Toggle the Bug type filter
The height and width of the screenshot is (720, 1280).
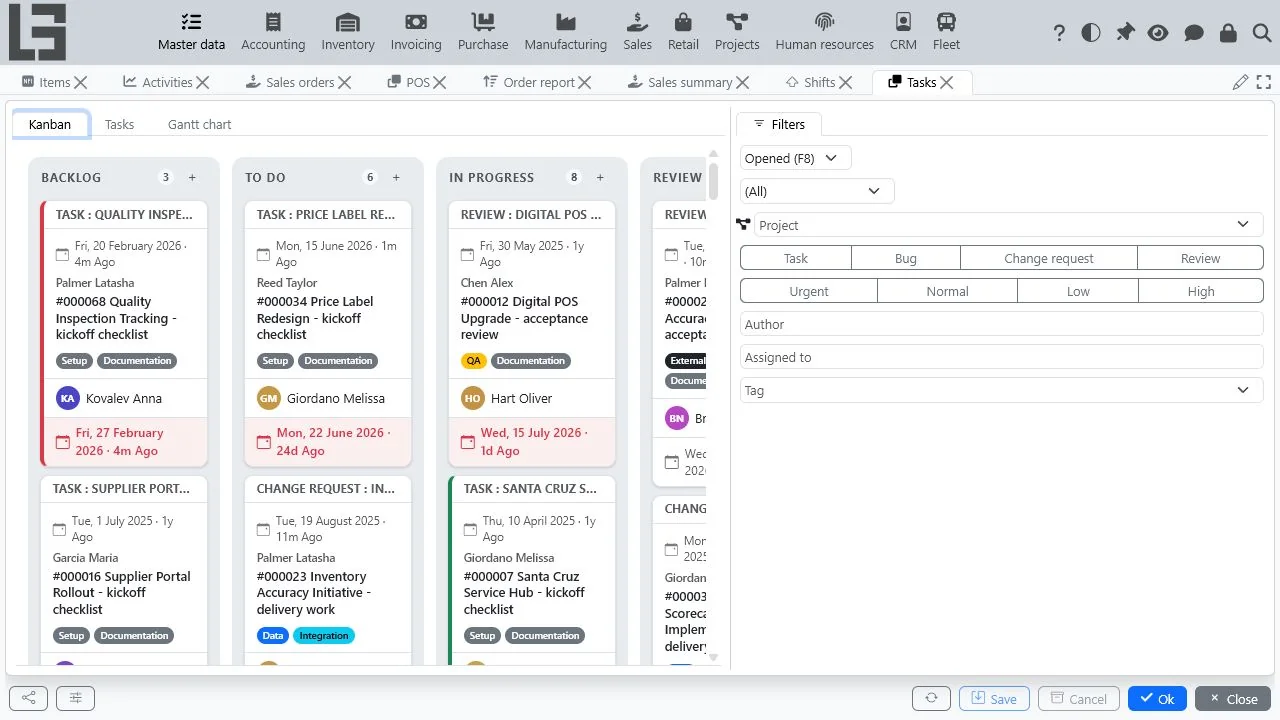906,258
